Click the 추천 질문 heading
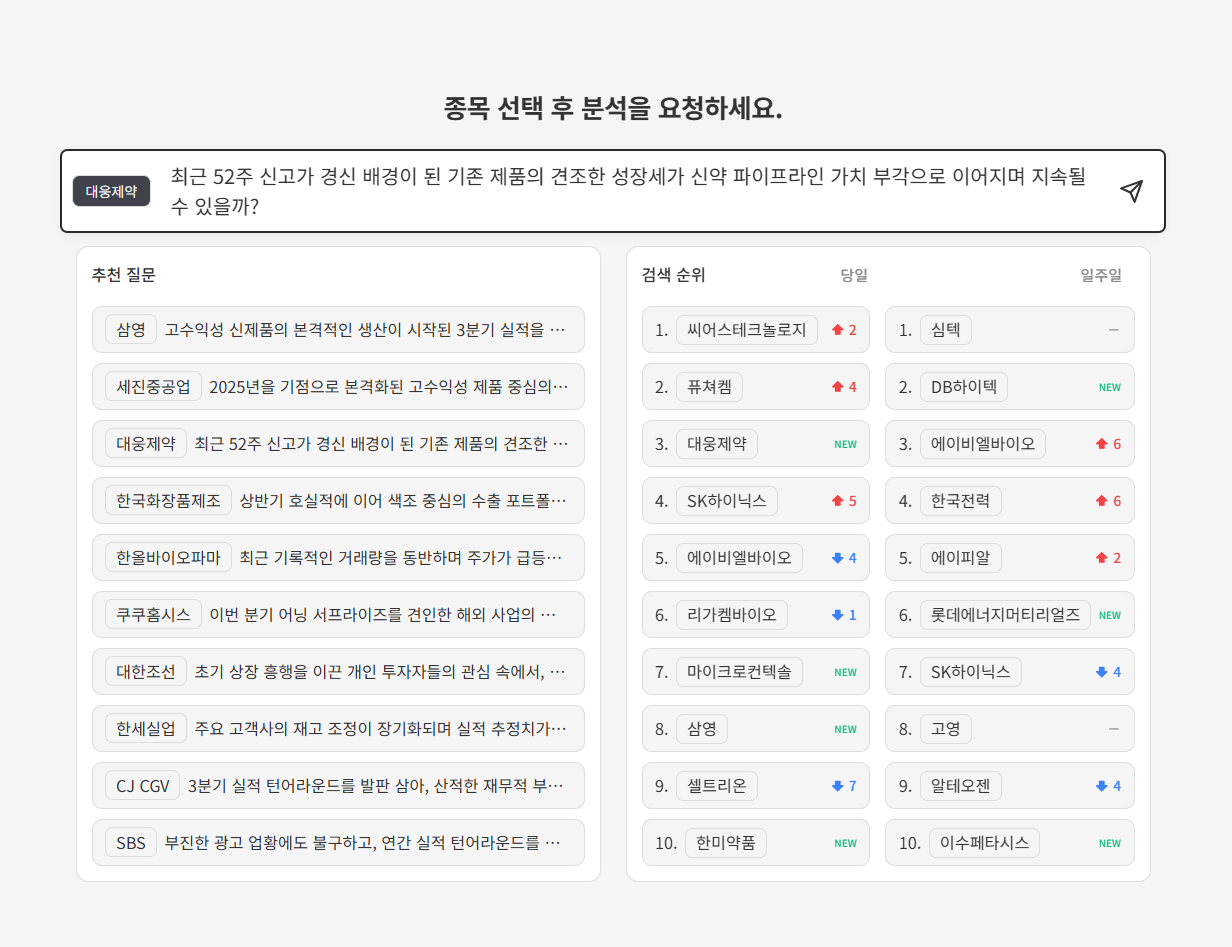This screenshot has height=947, width=1232. point(124,275)
